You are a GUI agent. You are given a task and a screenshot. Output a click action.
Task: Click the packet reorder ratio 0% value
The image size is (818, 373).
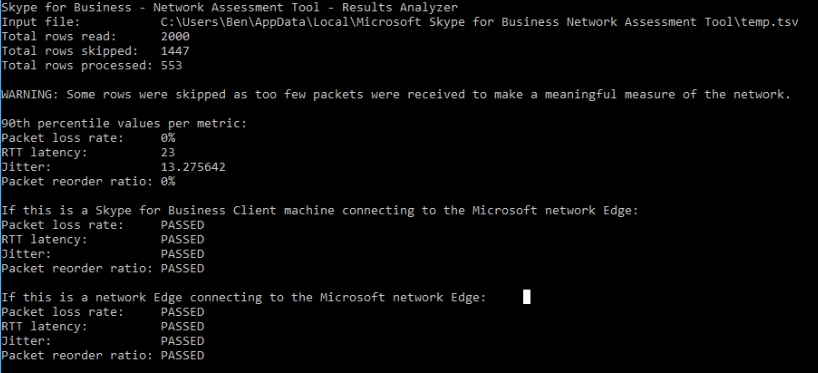(168, 182)
